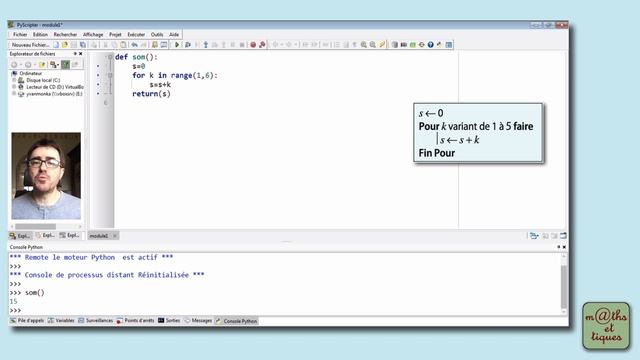This screenshot has width=640, height=360.
Task: Click the Debug toolbar icon
Action: [x=188, y=45]
